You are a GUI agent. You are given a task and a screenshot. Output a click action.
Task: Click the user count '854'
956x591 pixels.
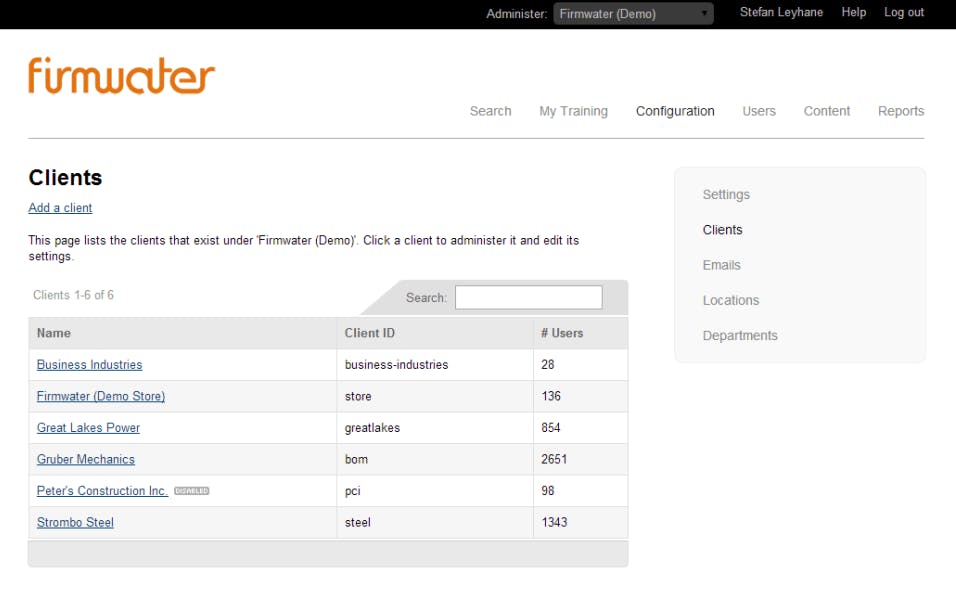[x=551, y=428]
